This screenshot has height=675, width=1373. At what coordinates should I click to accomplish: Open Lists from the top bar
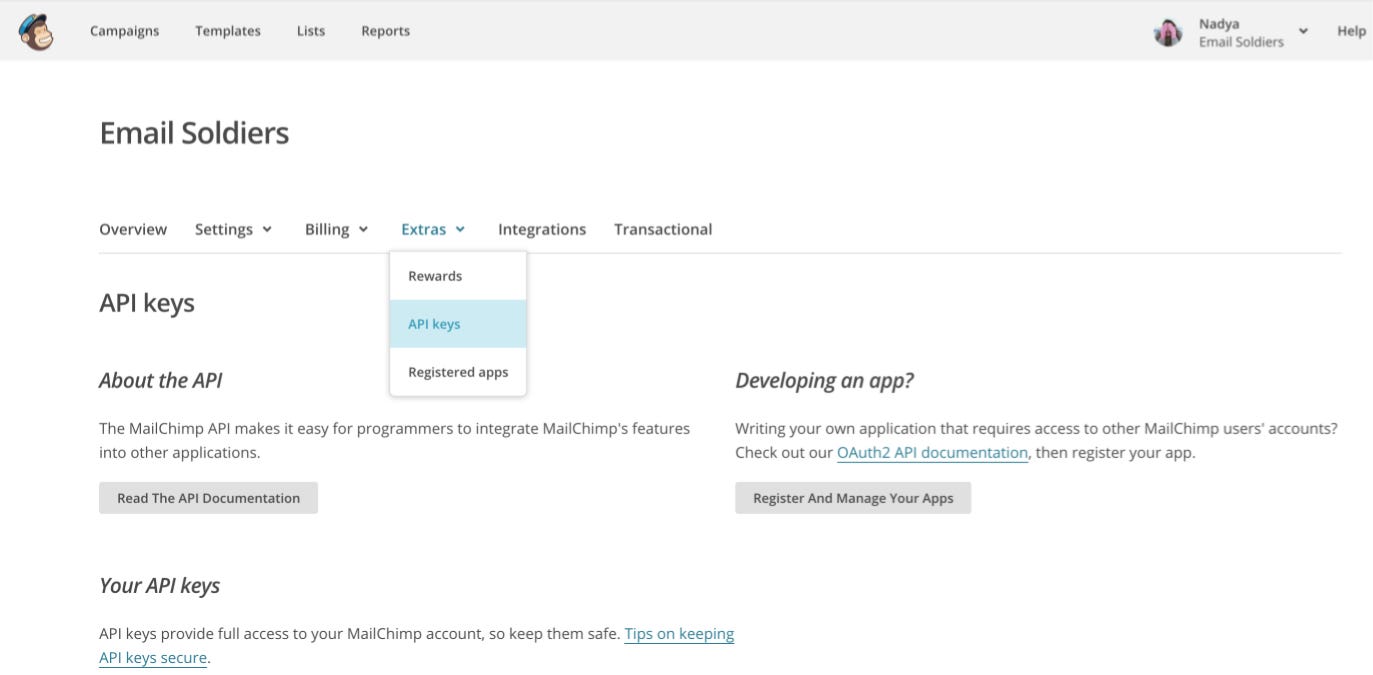tap(311, 31)
